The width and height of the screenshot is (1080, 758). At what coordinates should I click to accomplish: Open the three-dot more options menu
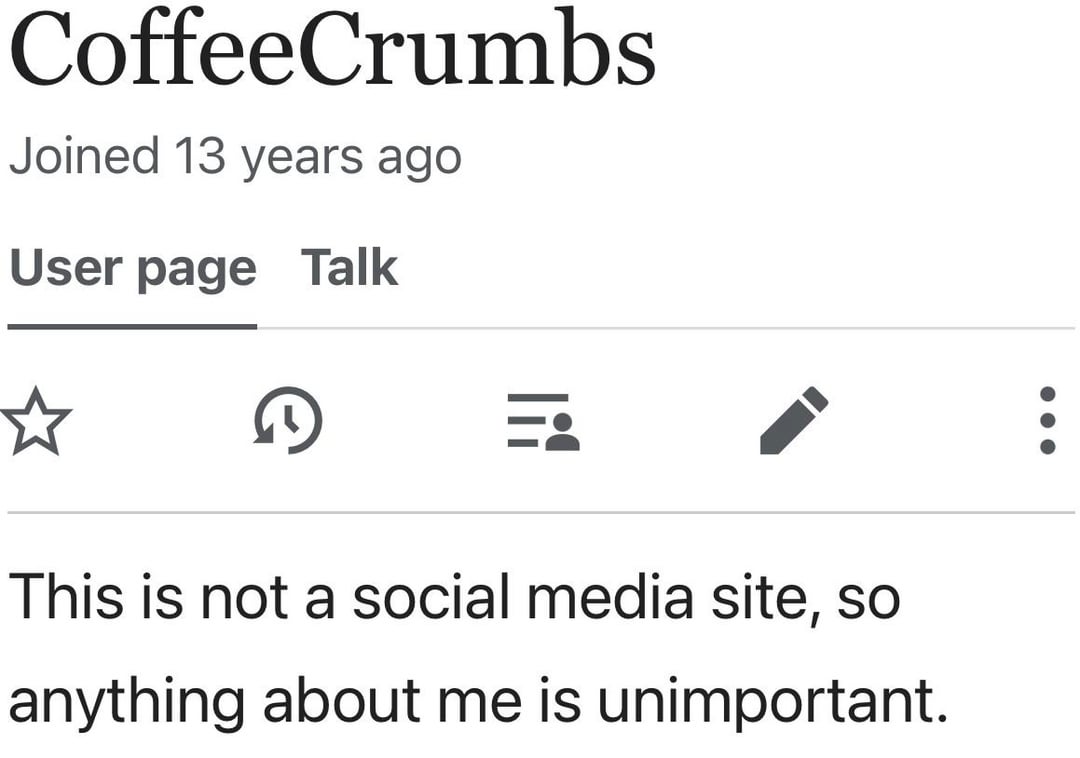[x=1047, y=420]
